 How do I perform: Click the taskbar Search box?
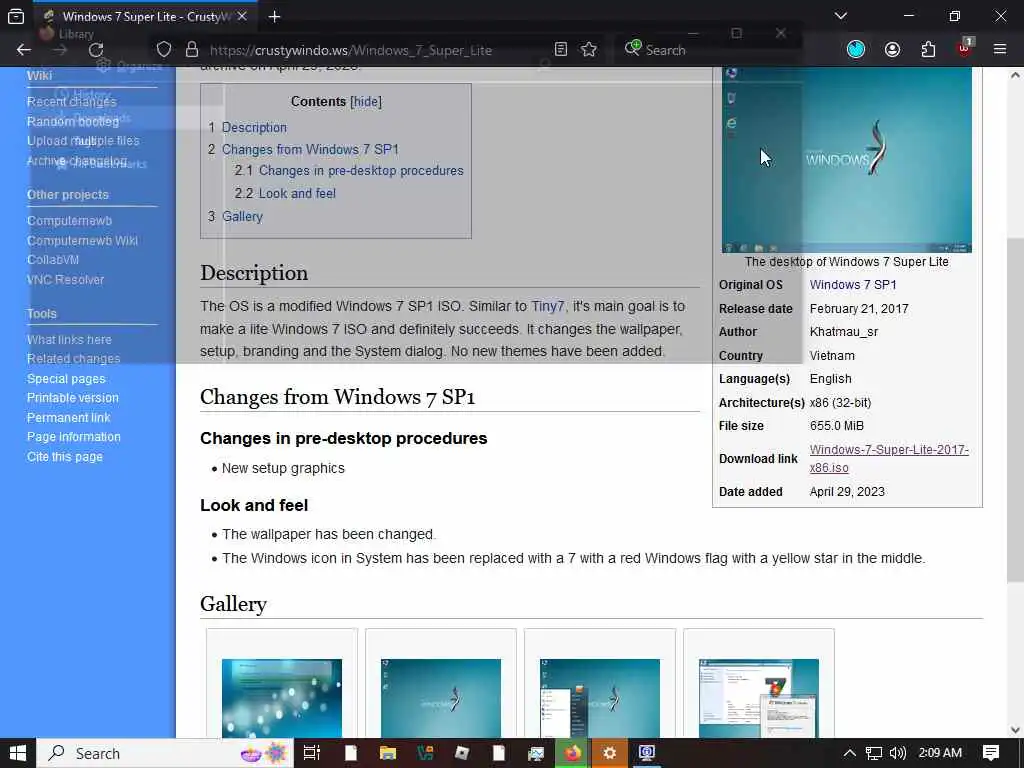(165, 753)
